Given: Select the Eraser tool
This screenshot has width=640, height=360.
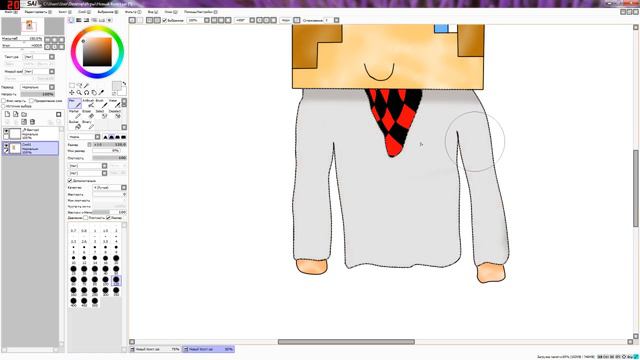Looking at the screenshot, I should pyautogui.click(x=88, y=114).
